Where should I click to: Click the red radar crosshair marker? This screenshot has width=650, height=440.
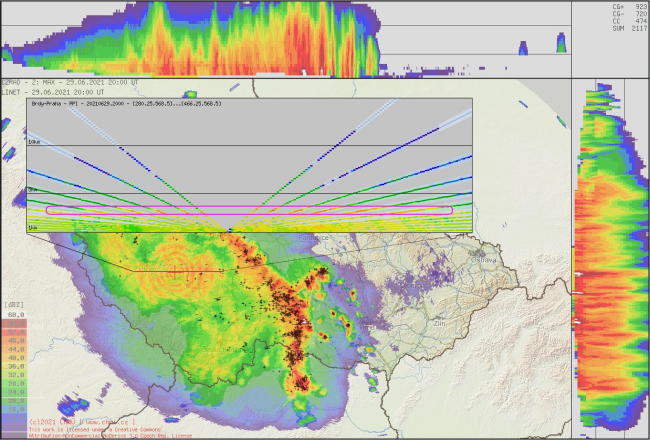pos(176,271)
